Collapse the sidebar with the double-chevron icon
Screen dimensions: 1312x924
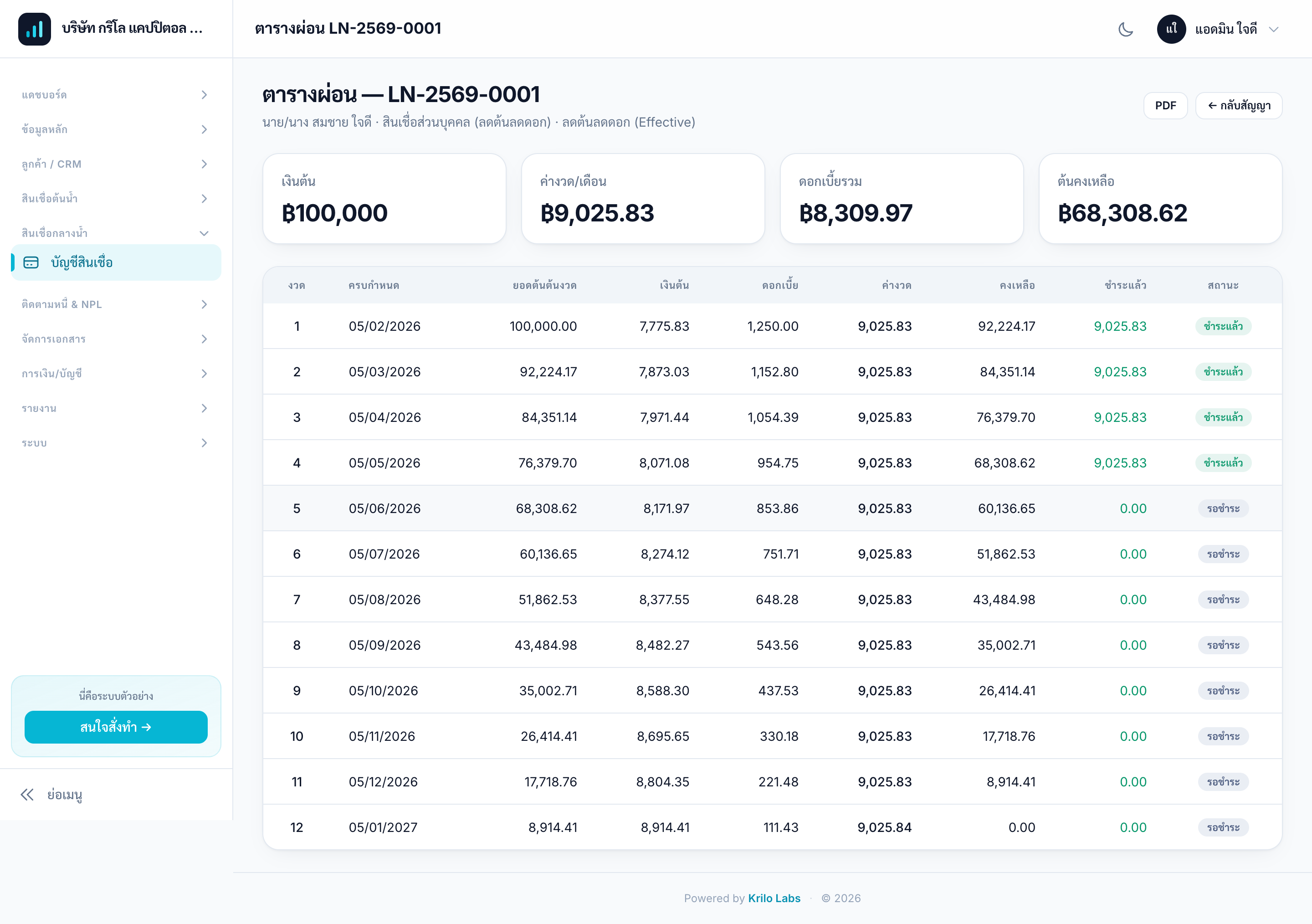point(27,794)
